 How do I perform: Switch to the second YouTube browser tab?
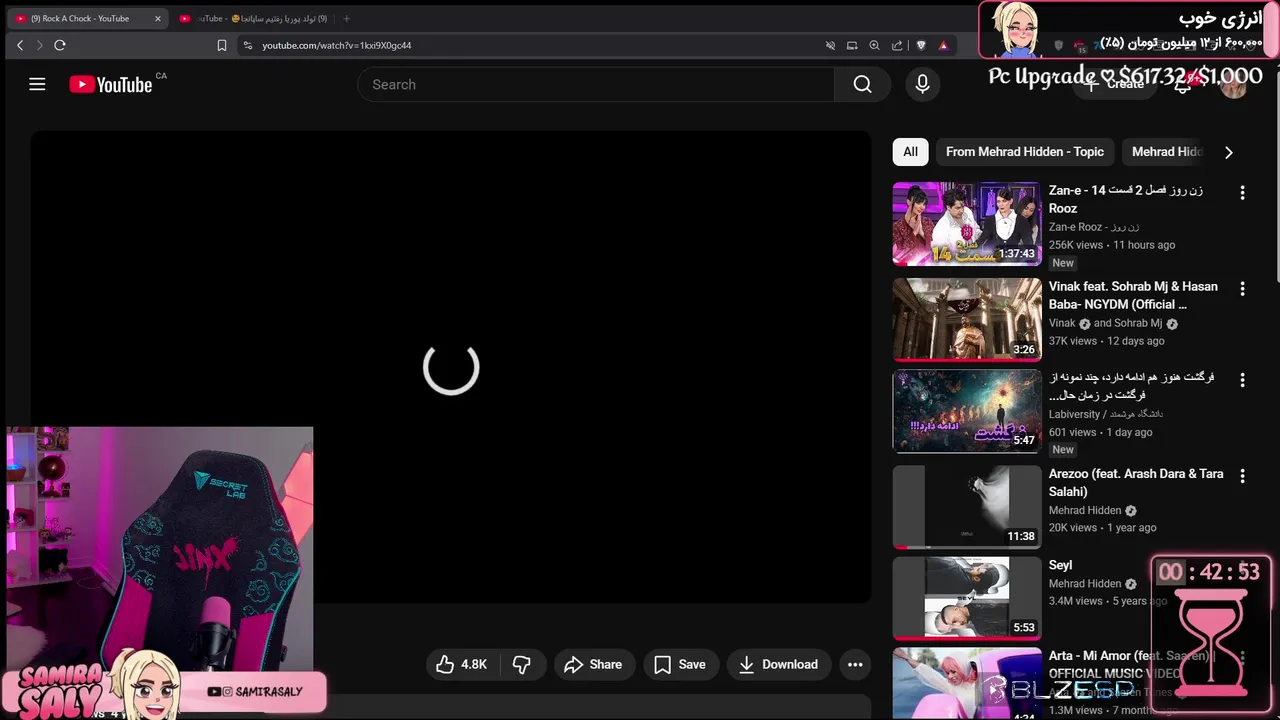pyautogui.click(x=253, y=18)
